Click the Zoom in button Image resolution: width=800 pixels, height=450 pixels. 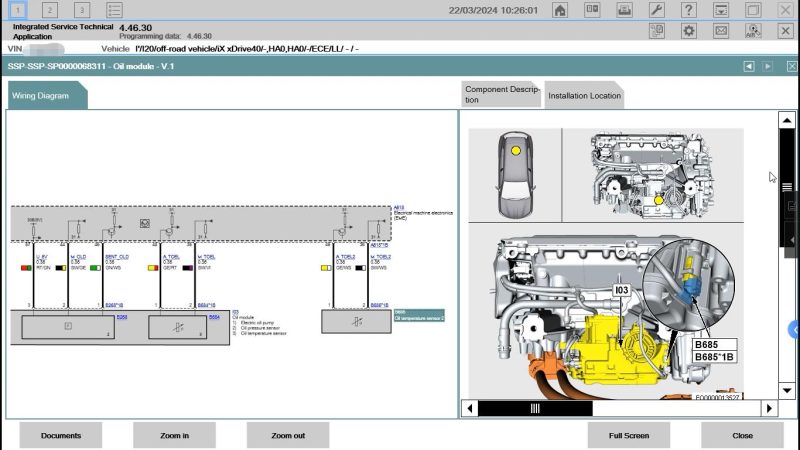tap(174, 435)
